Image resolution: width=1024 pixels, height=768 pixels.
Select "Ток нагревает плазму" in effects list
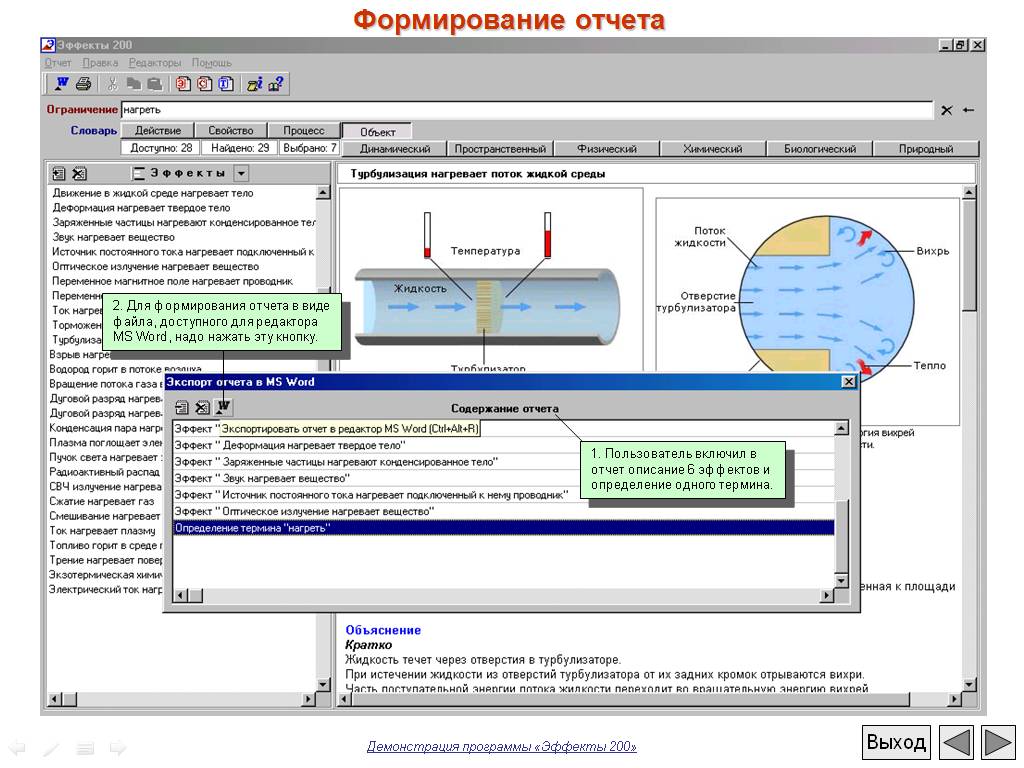tap(103, 531)
